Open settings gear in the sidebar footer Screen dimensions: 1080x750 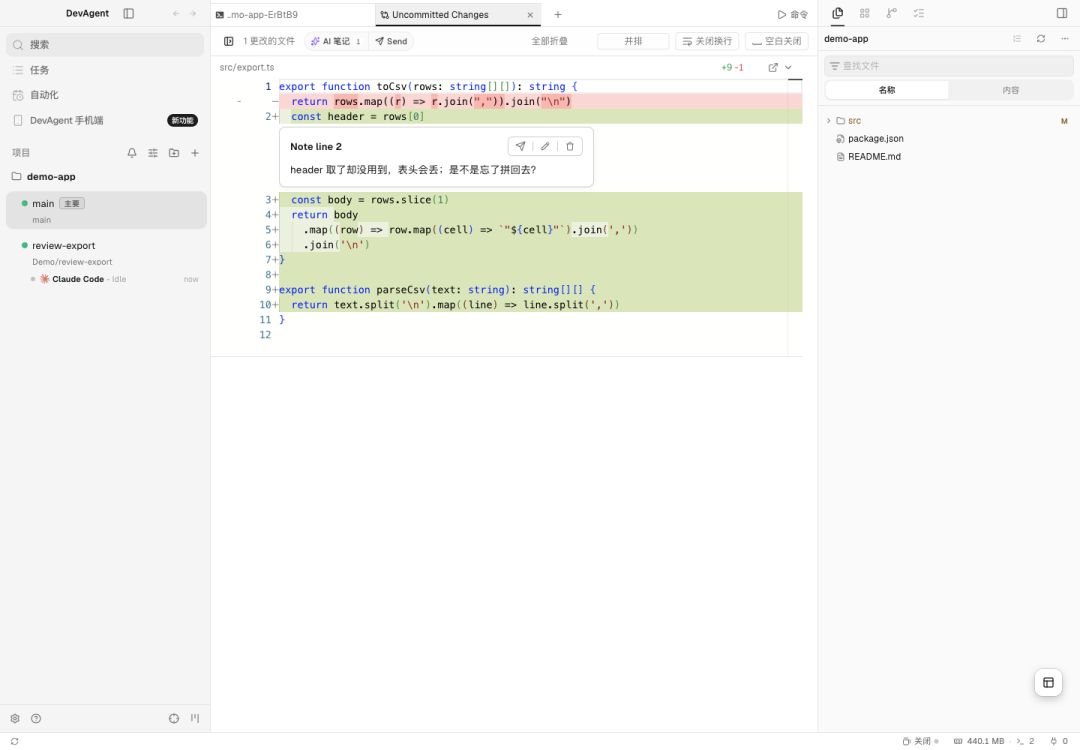pos(15,718)
